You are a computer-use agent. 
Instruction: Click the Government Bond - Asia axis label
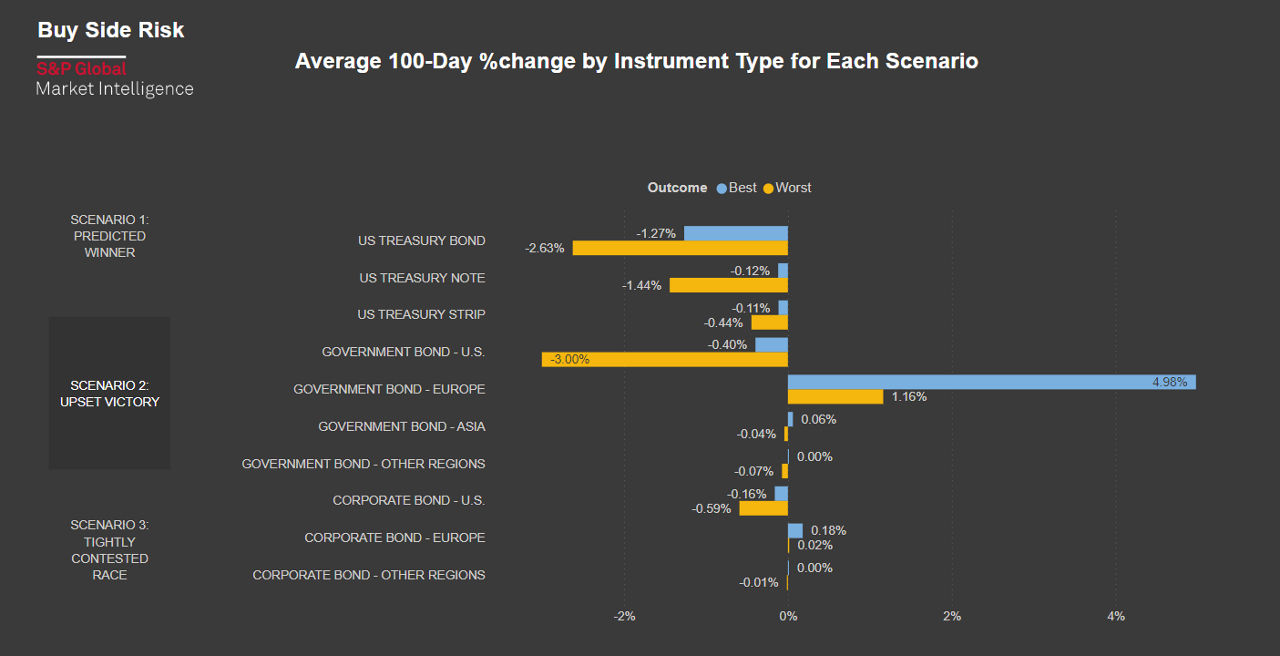(x=401, y=426)
